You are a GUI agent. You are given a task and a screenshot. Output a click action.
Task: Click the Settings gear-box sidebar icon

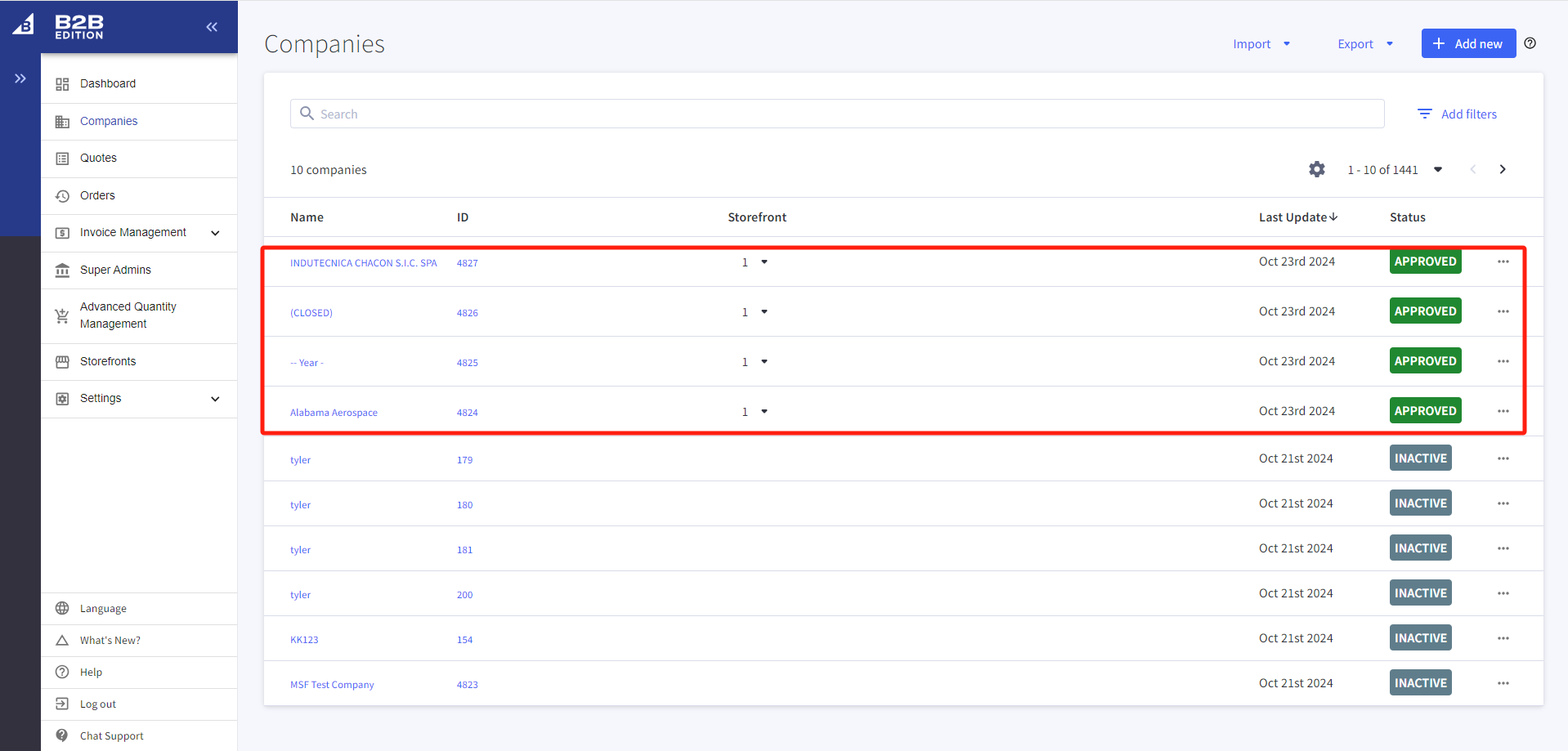click(62, 399)
